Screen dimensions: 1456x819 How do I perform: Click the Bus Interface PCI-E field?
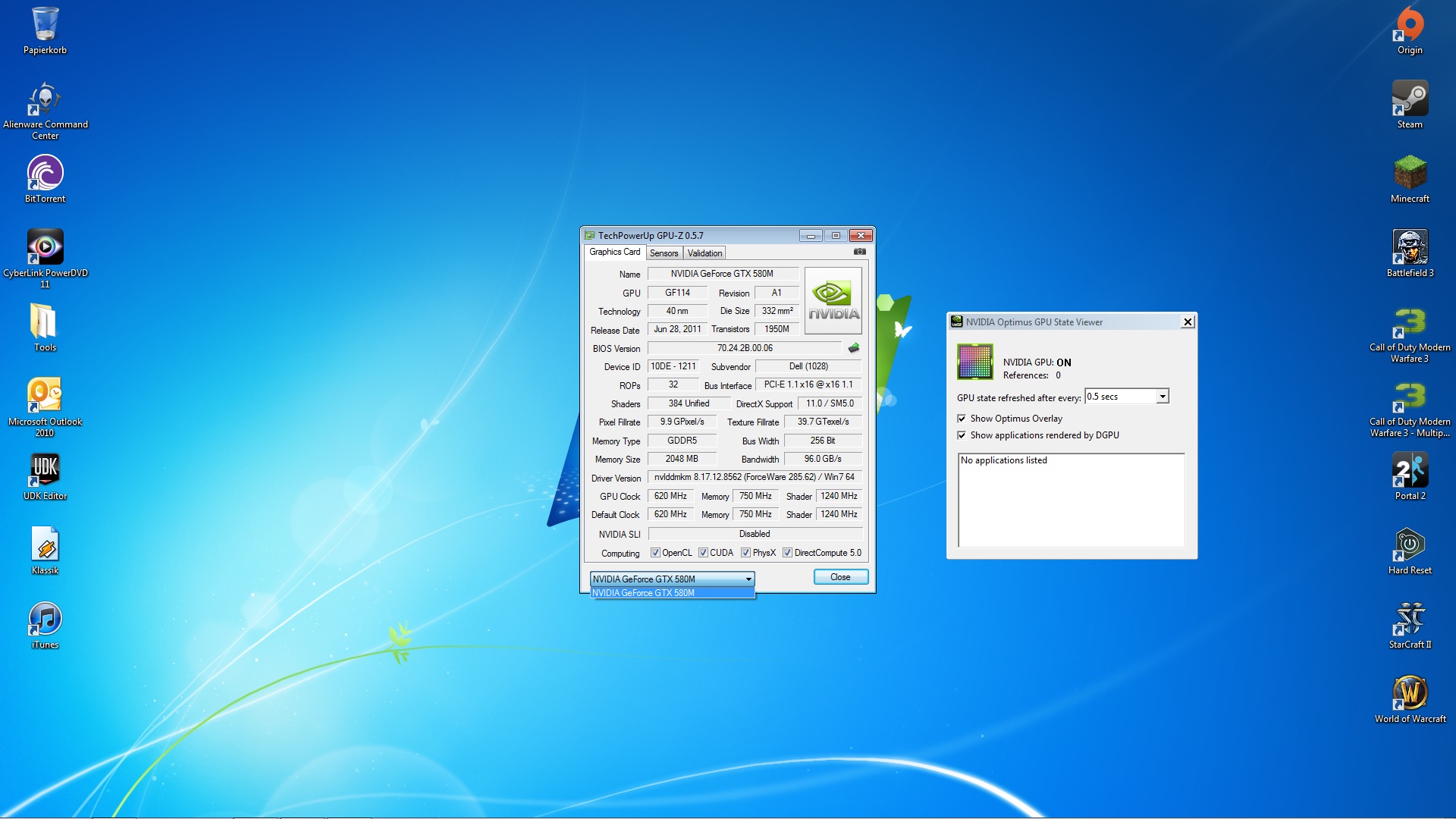tap(808, 384)
